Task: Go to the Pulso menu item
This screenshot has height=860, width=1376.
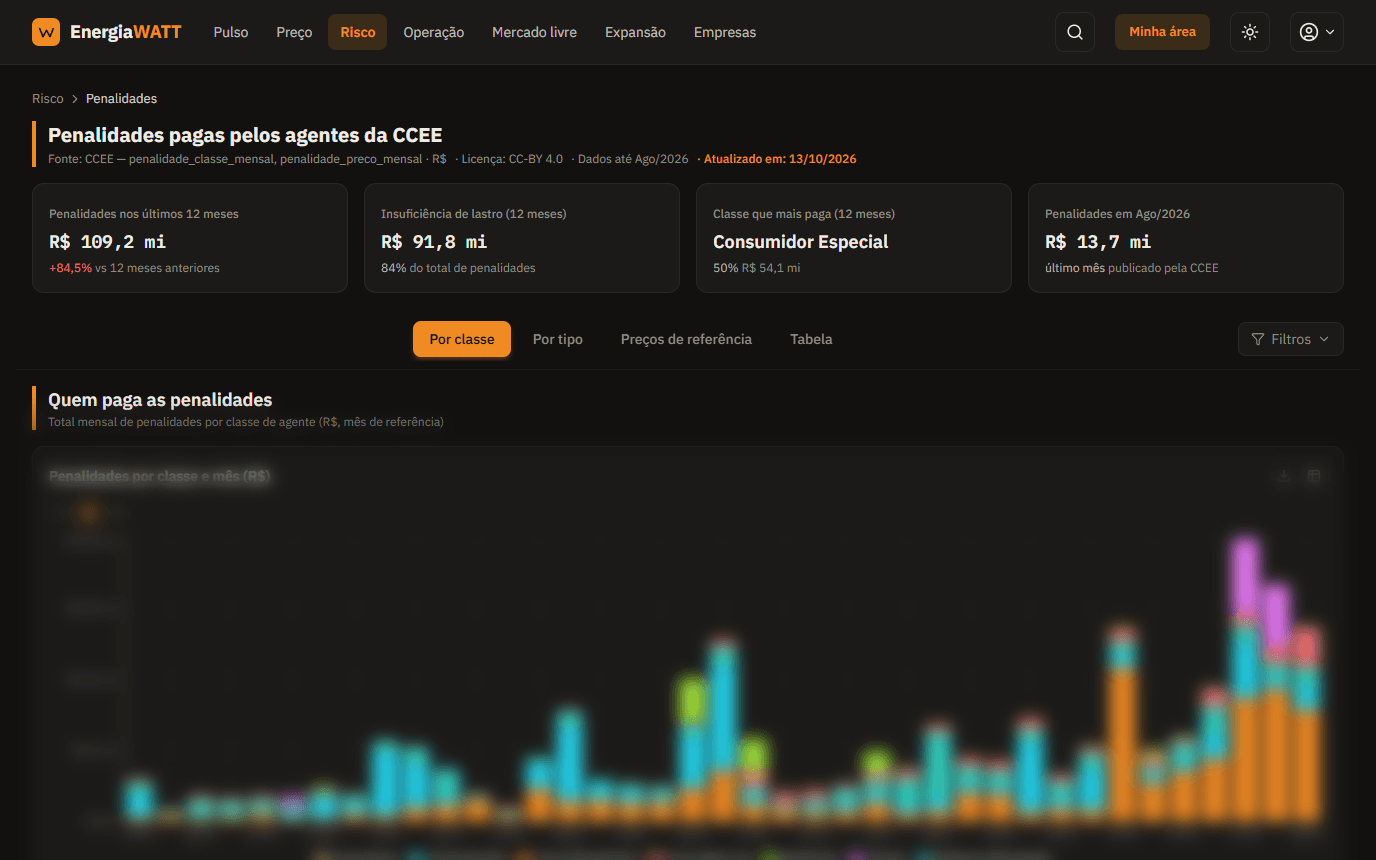Action: (231, 32)
